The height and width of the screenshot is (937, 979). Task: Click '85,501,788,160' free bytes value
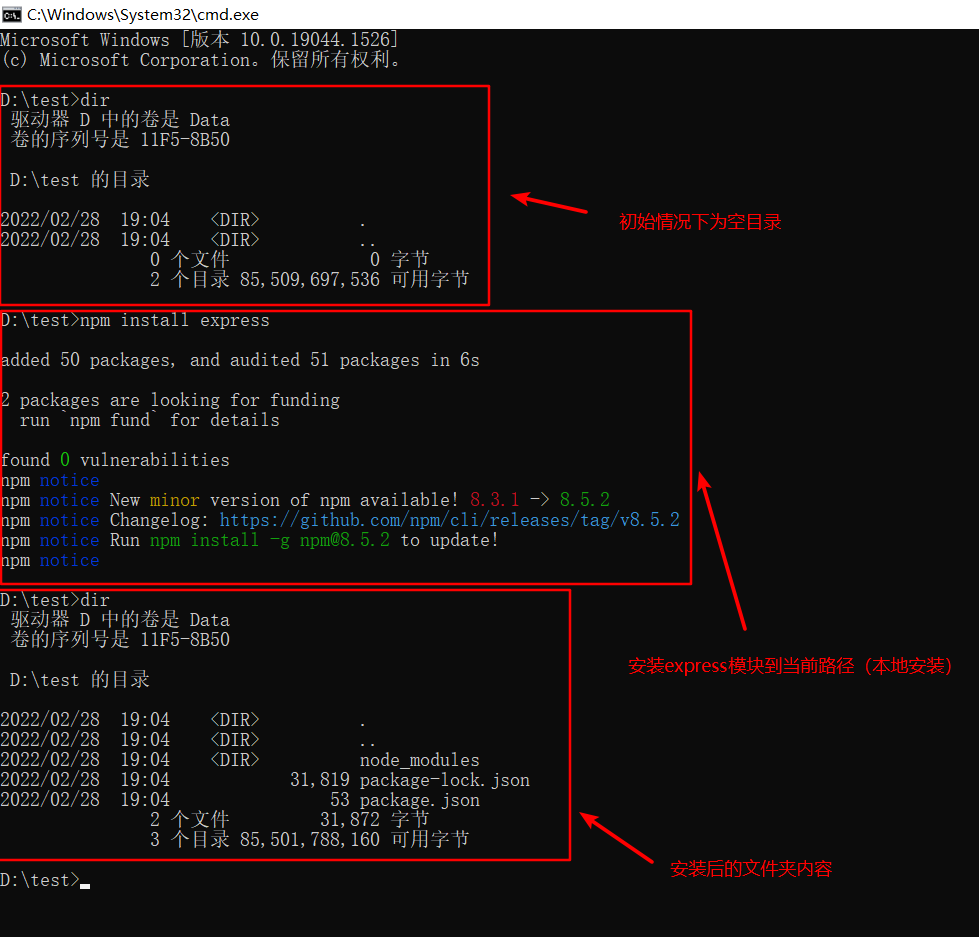pos(310,840)
